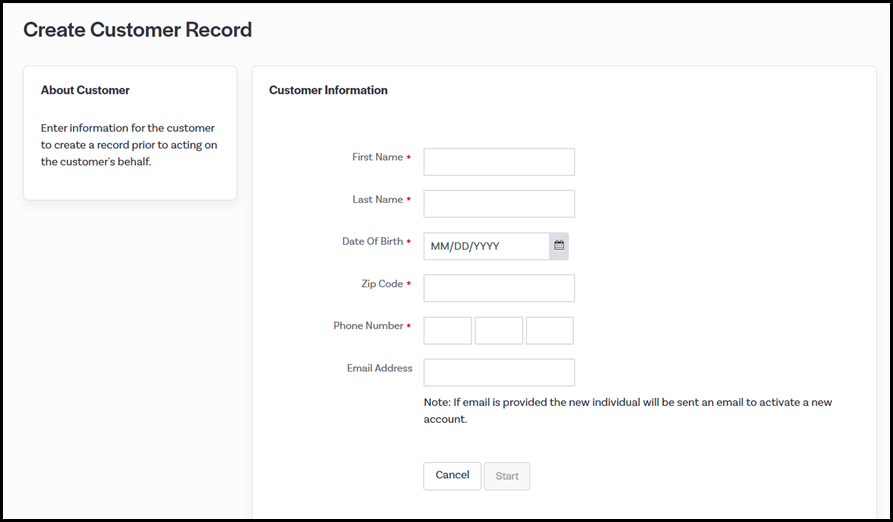Click the Start button
893x522 pixels.
coord(507,476)
